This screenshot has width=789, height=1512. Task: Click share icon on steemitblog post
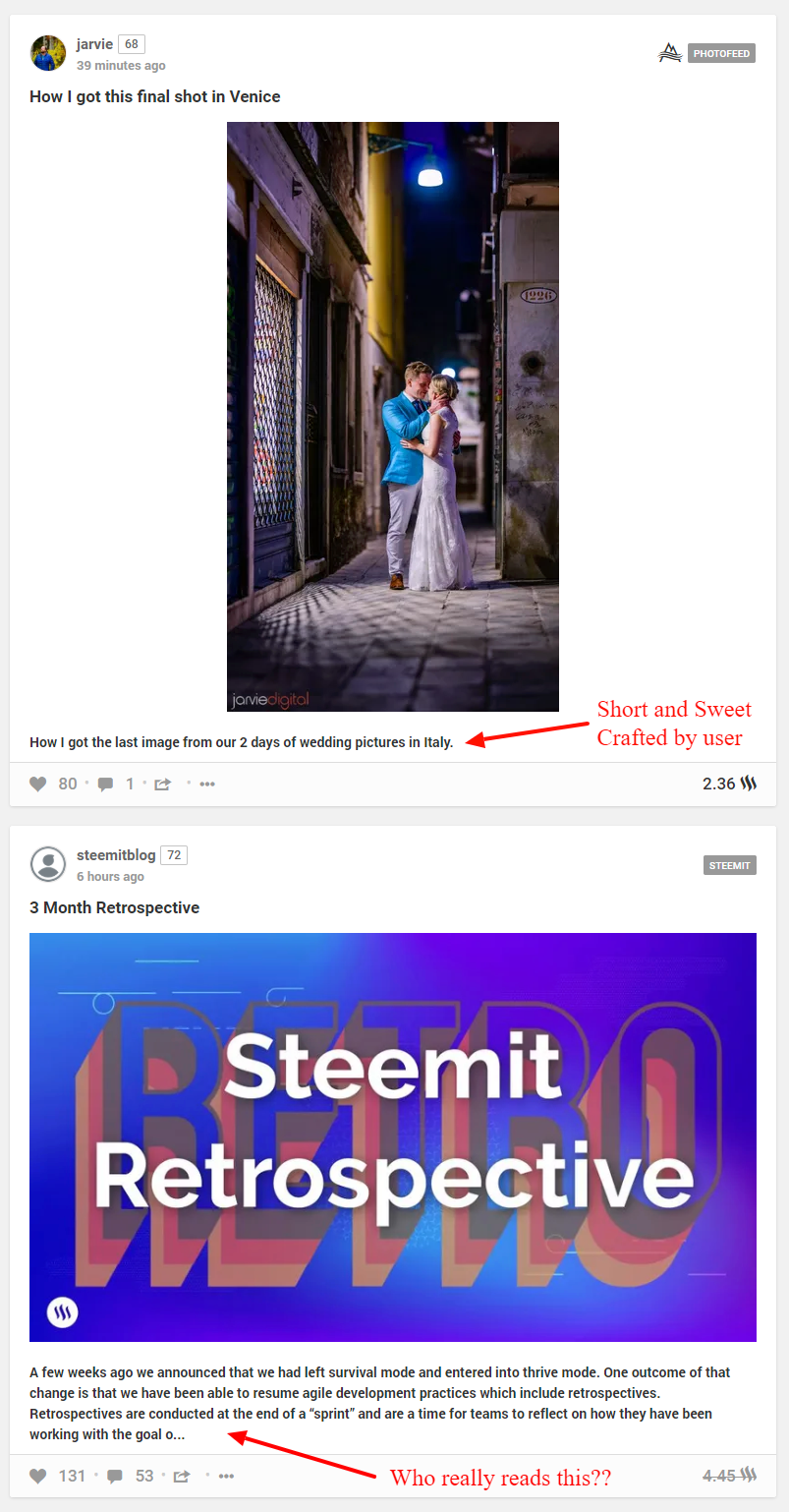(x=182, y=1477)
